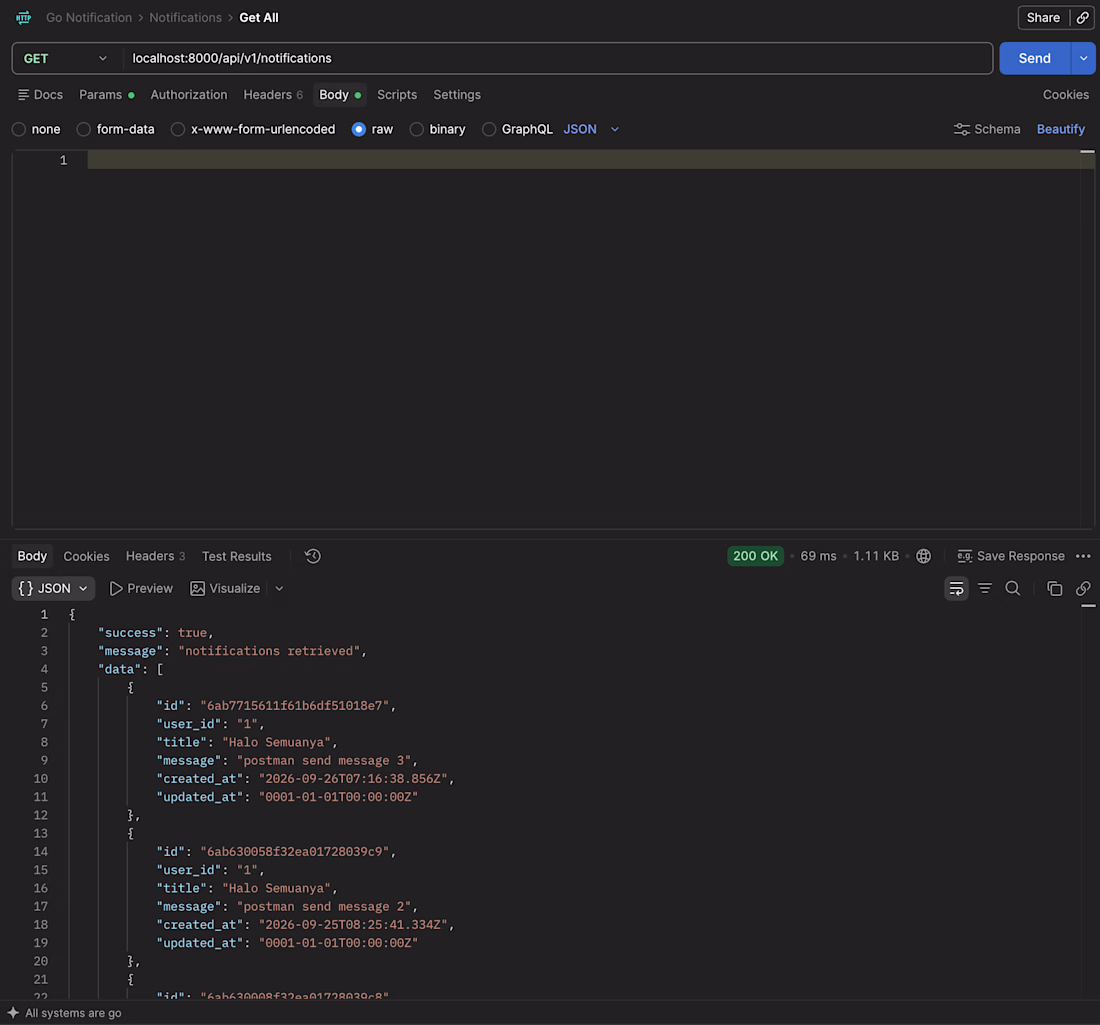The width and height of the screenshot is (1100, 1025).
Task: Select the form-data body type
Action: pyautogui.click(x=83, y=129)
